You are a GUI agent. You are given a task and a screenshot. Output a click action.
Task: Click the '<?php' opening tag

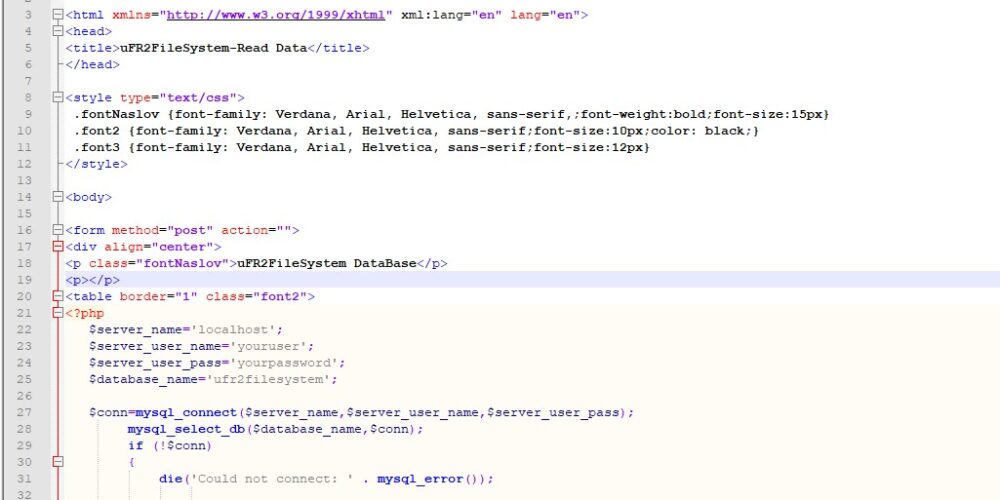pyautogui.click(x=84, y=313)
